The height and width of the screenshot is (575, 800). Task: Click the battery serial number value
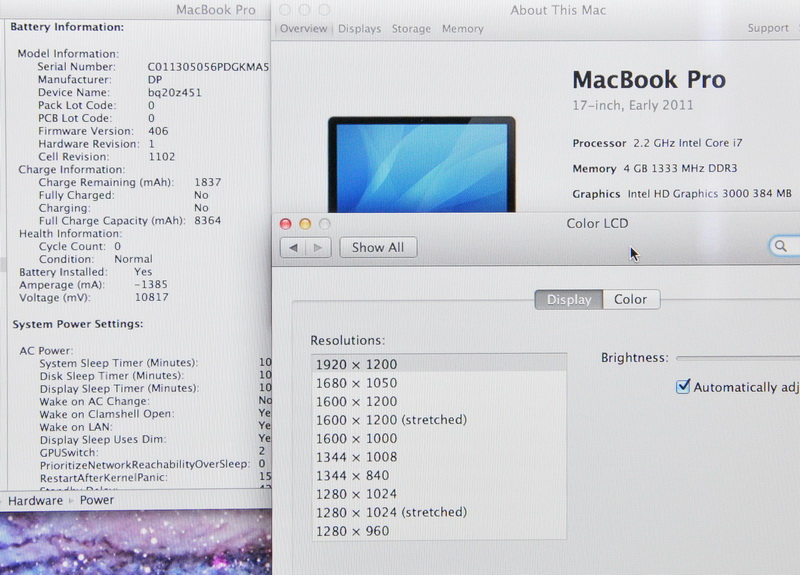click(208, 67)
